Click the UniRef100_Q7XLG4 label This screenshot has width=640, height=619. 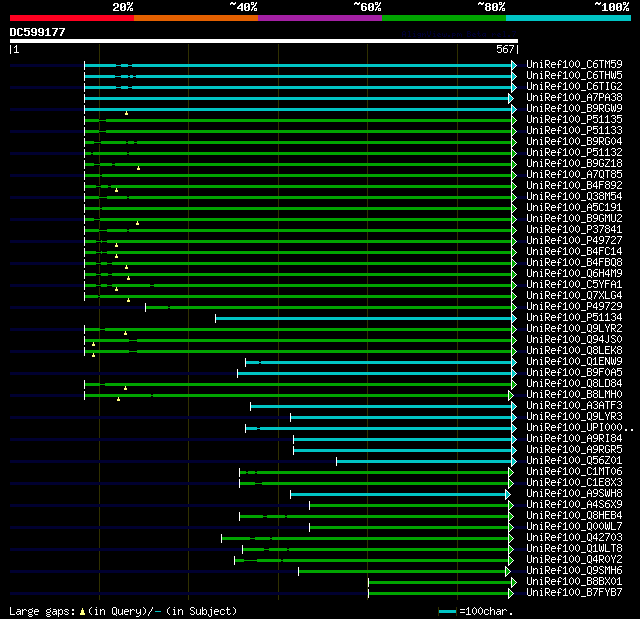click(574, 296)
